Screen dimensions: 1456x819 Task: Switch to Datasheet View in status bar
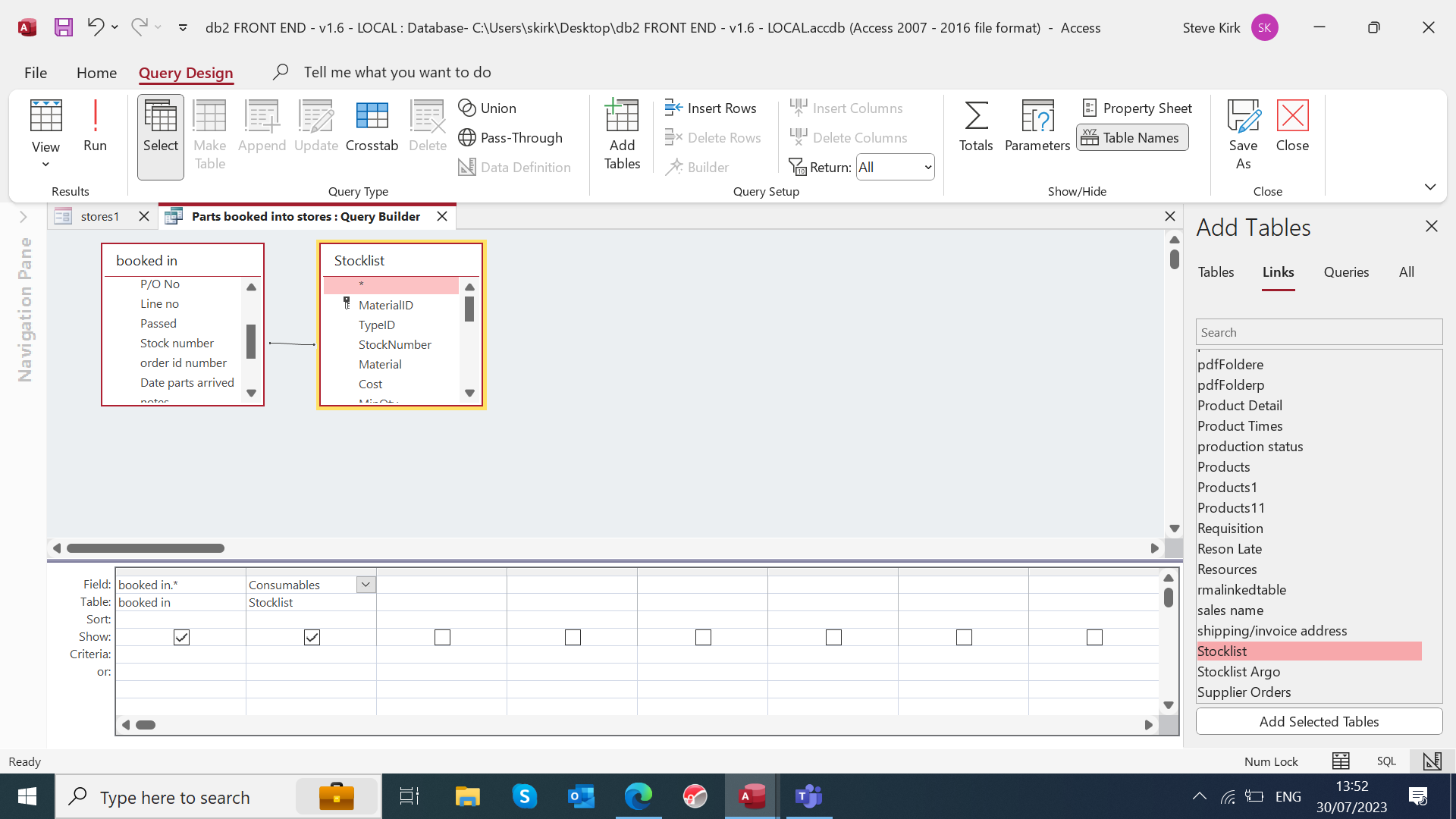point(1341,761)
